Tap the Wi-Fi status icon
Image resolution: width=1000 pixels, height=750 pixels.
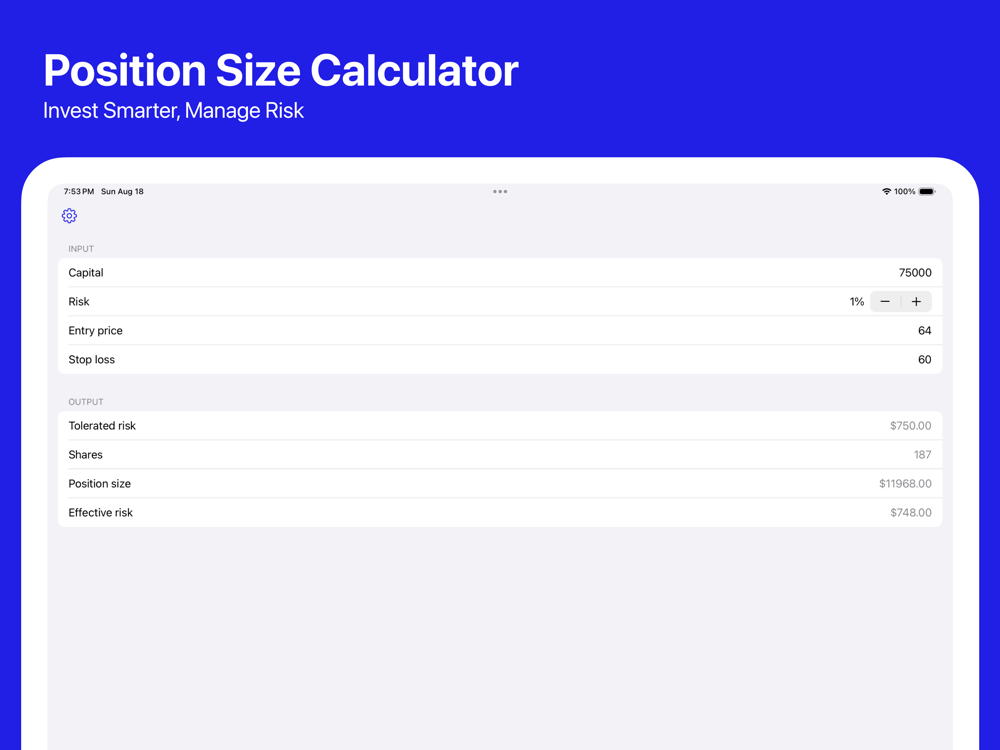[x=886, y=191]
